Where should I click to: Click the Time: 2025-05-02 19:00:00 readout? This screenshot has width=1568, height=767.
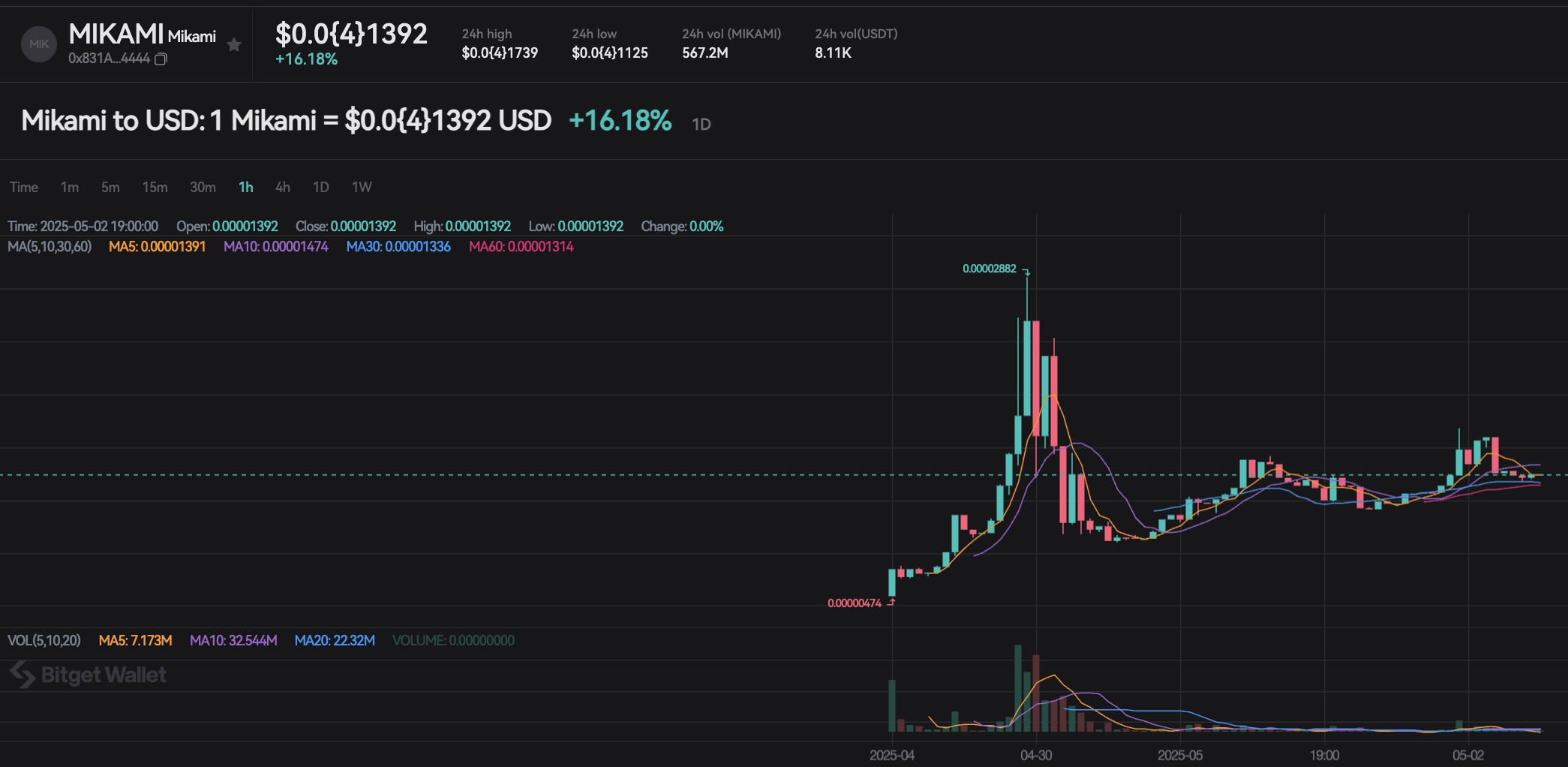pyautogui.click(x=83, y=227)
